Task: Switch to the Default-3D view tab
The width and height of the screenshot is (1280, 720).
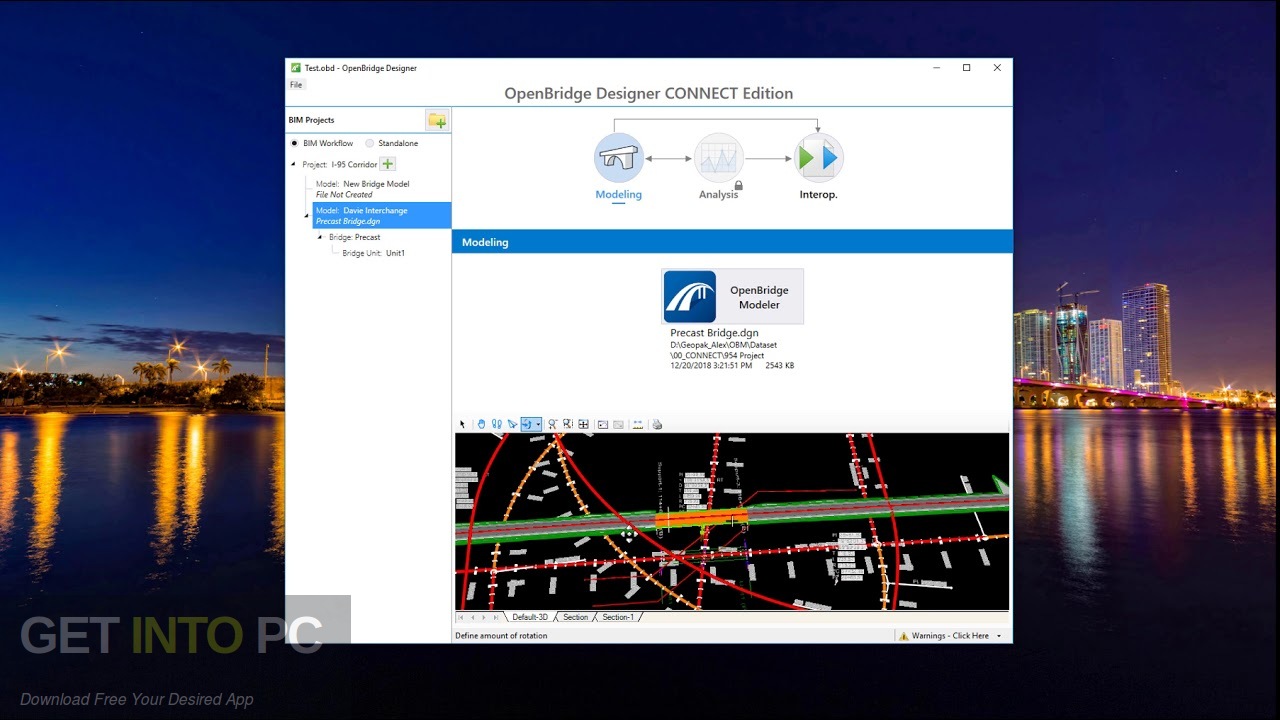Action: (x=530, y=617)
